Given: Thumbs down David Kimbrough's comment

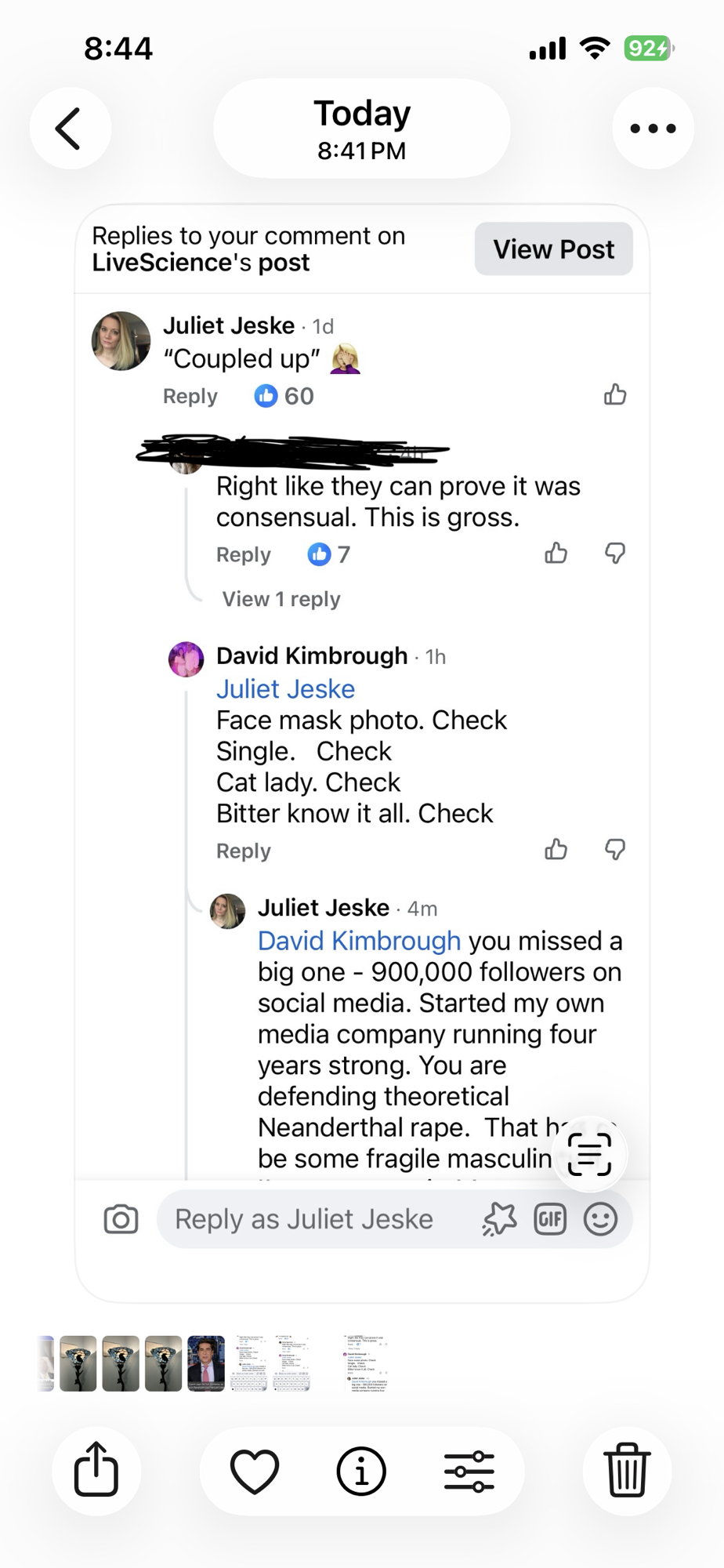Looking at the screenshot, I should tap(615, 849).
